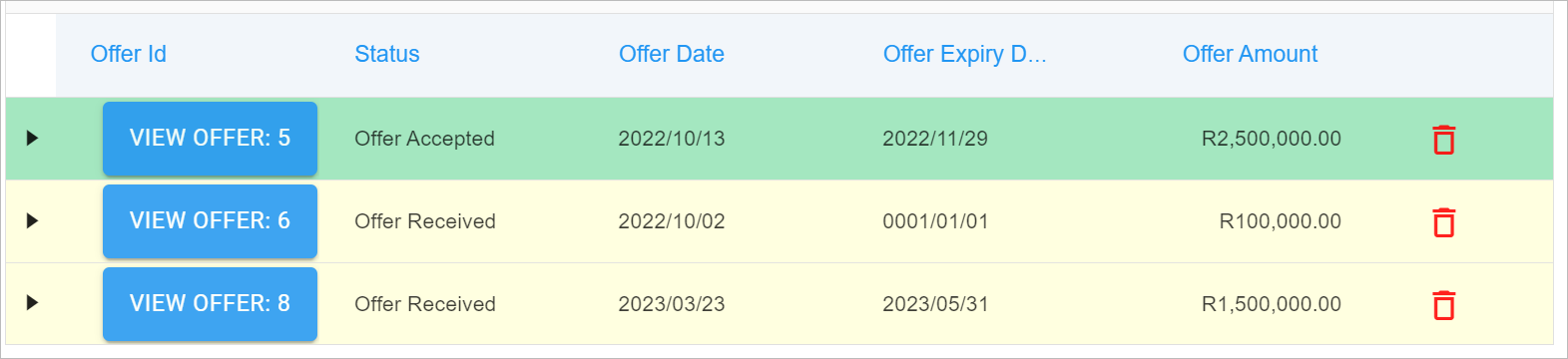Click the VIEW OFFER: 6 button

(210, 221)
